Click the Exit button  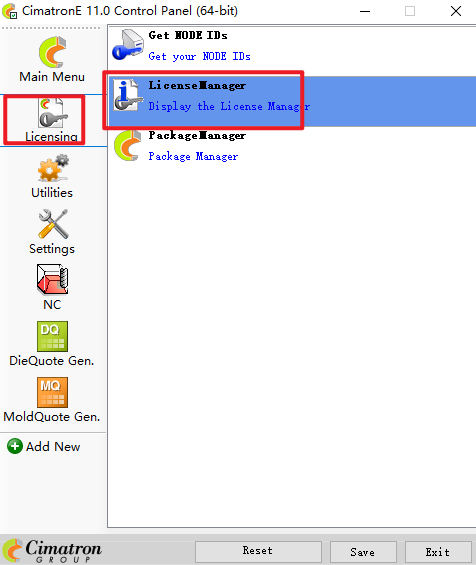pyautogui.click(x=438, y=551)
